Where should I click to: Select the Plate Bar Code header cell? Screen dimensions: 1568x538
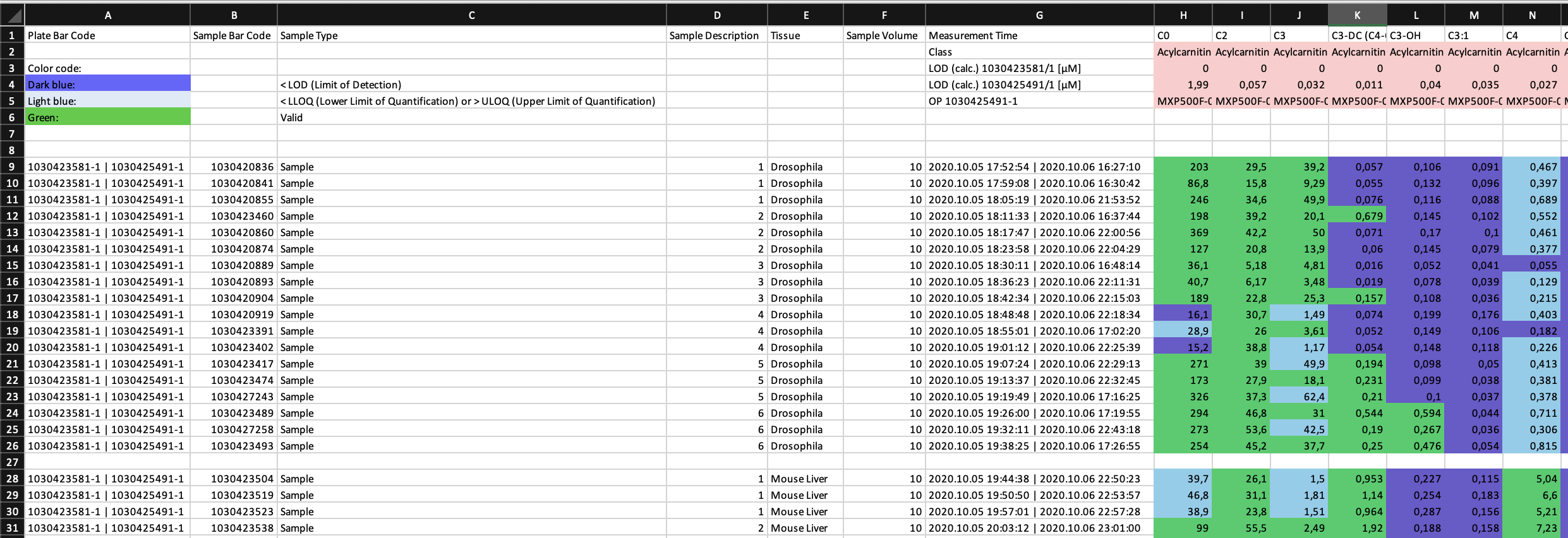click(107, 35)
